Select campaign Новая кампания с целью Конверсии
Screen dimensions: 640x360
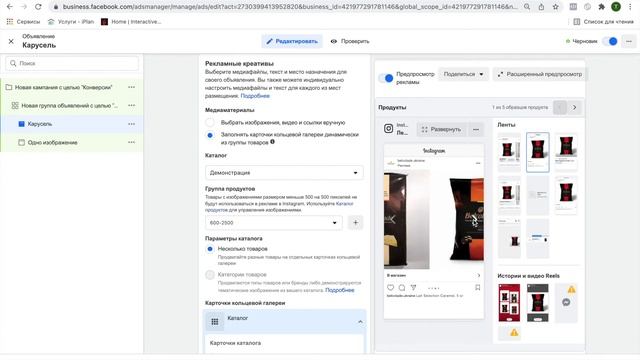click(x=63, y=87)
